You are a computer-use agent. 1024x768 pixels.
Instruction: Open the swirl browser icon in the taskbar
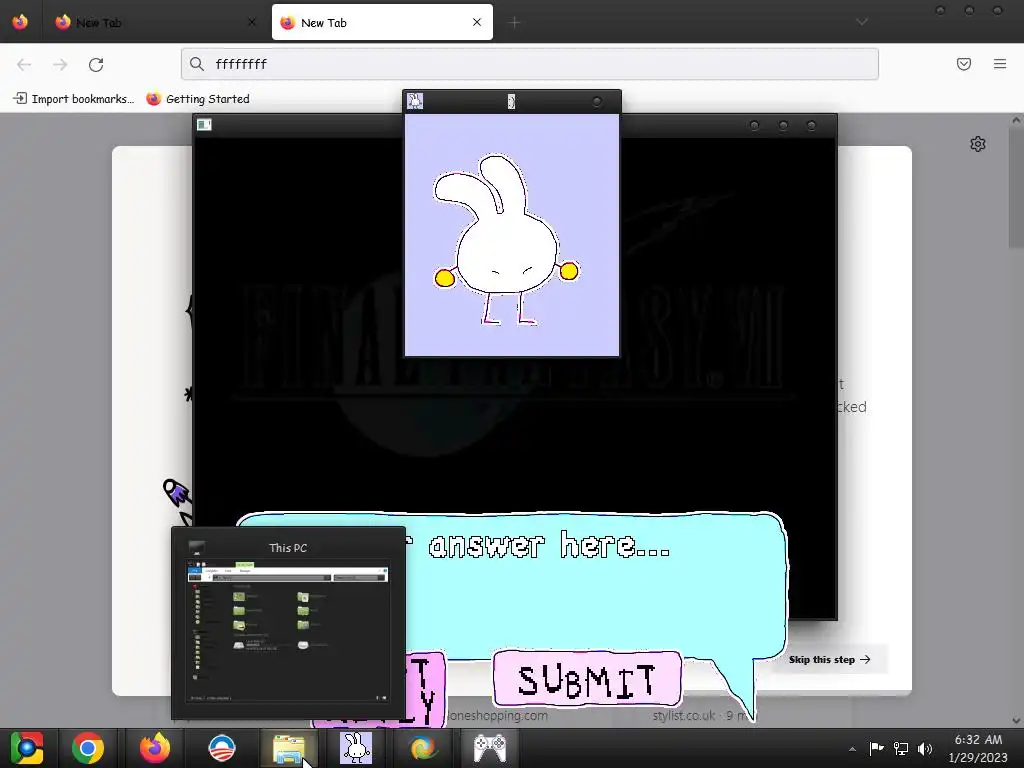(x=423, y=748)
